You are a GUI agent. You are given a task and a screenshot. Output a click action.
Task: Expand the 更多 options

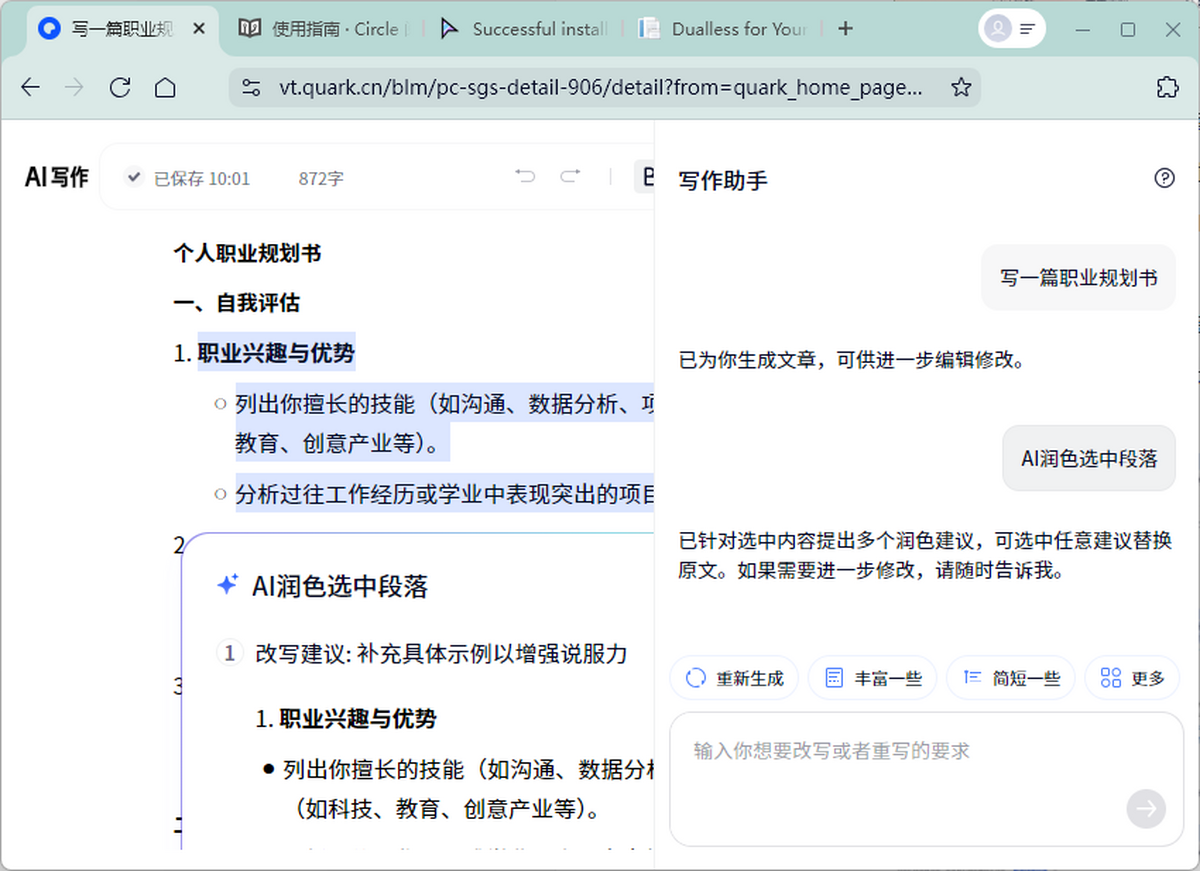click(x=1132, y=678)
